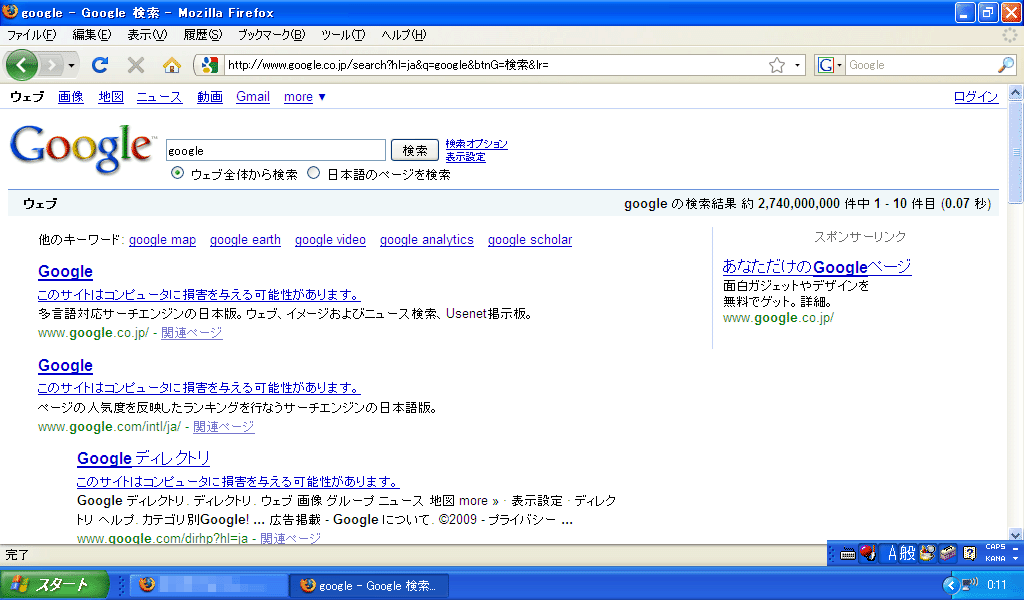Select the ウェブ全体から検索 radio button
1024x600 pixels.
click(x=177, y=173)
